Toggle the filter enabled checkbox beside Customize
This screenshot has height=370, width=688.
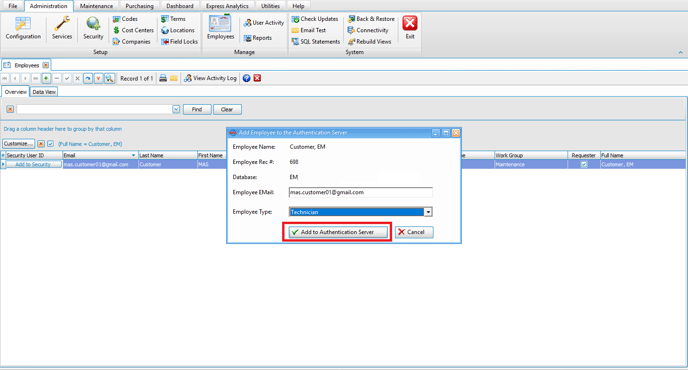50,144
